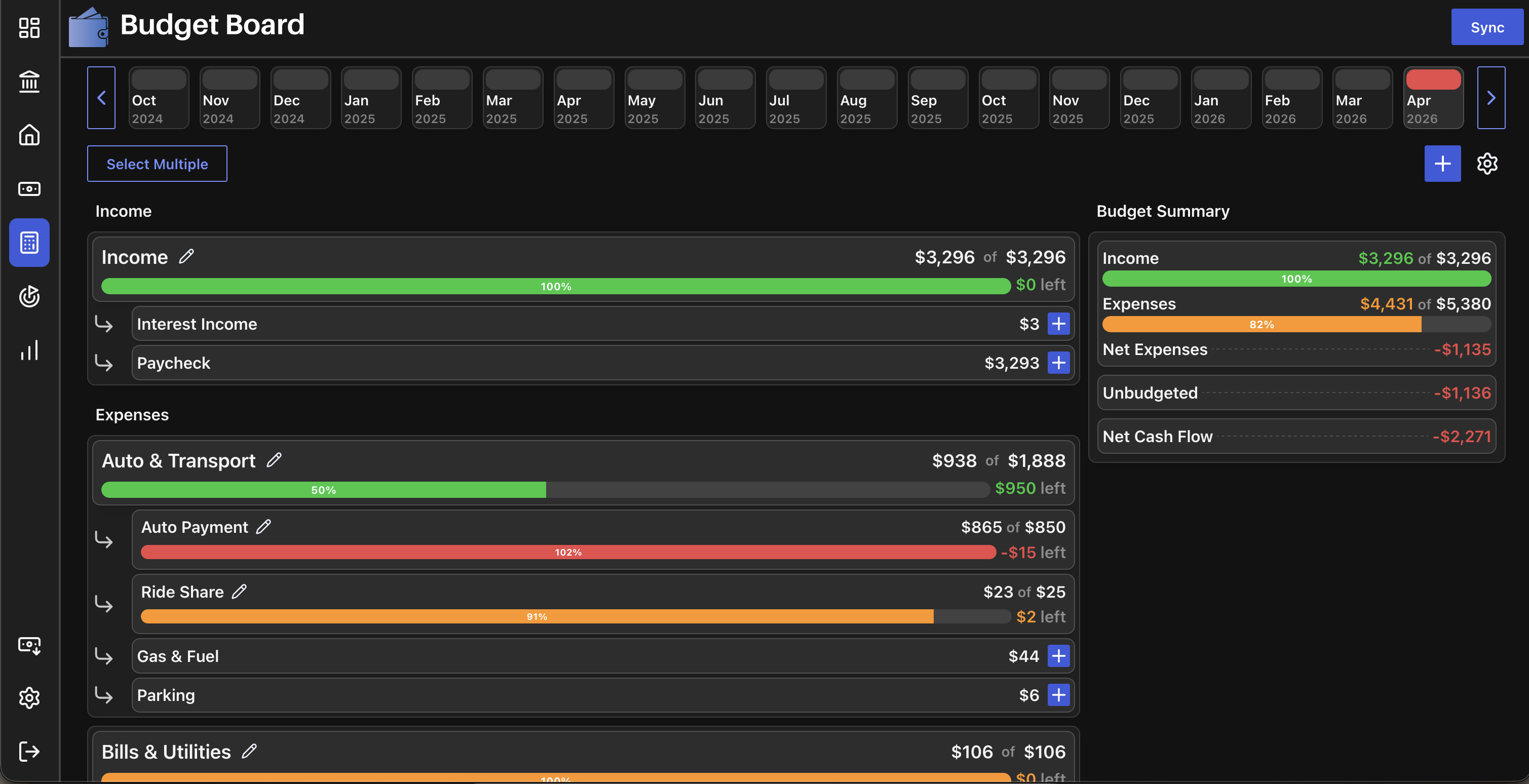The image size is (1529, 784).
Task: Open the cash download icon in sidebar
Action: [x=29, y=645]
